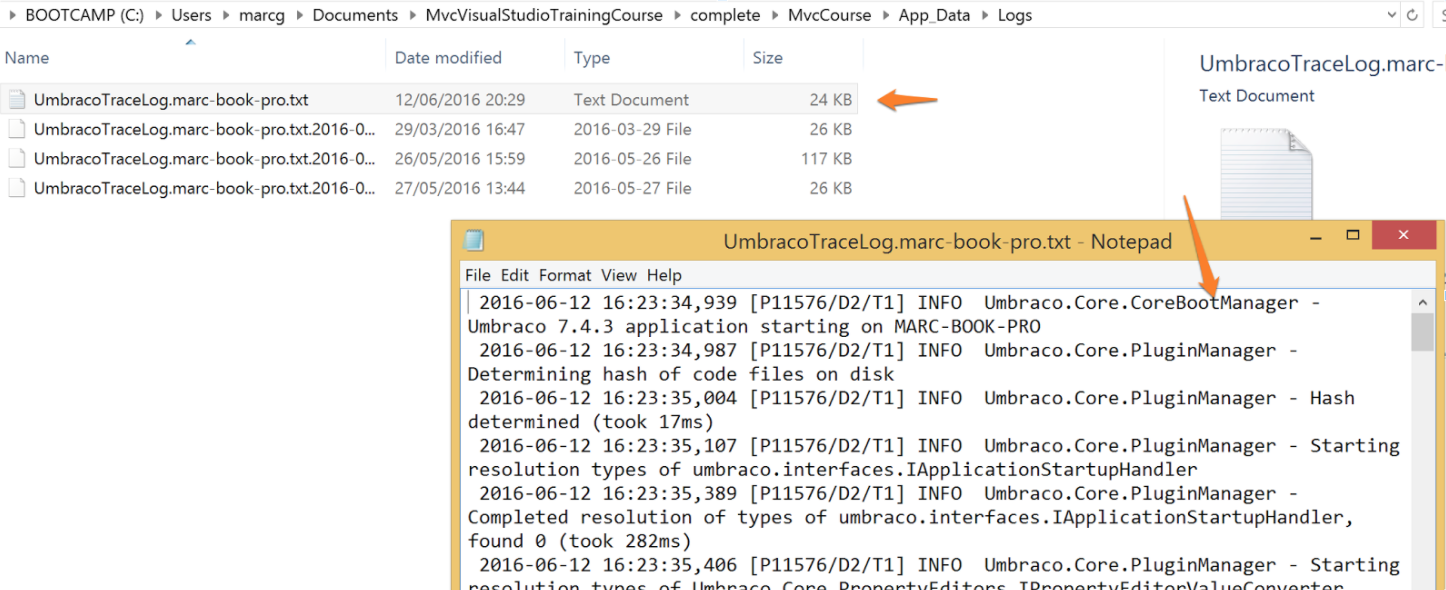Image resolution: width=1446 pixels, height=590 pixels.
Task: Expand the chevron after MvcVisualStudioTrainingCourse breadcrumb
Action: (x=676, y=15)
